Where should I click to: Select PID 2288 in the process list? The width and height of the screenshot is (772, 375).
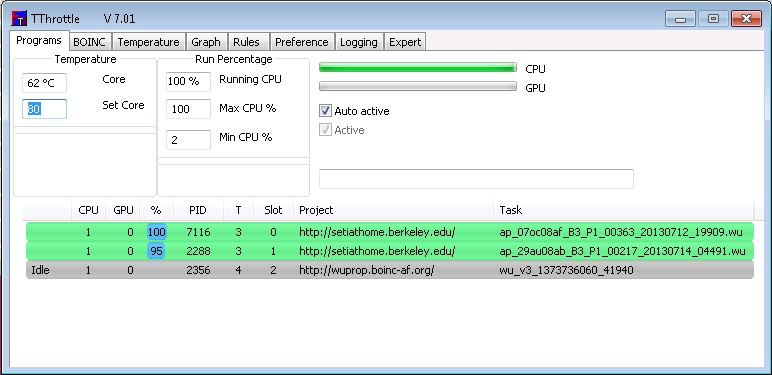click(198, 251)
